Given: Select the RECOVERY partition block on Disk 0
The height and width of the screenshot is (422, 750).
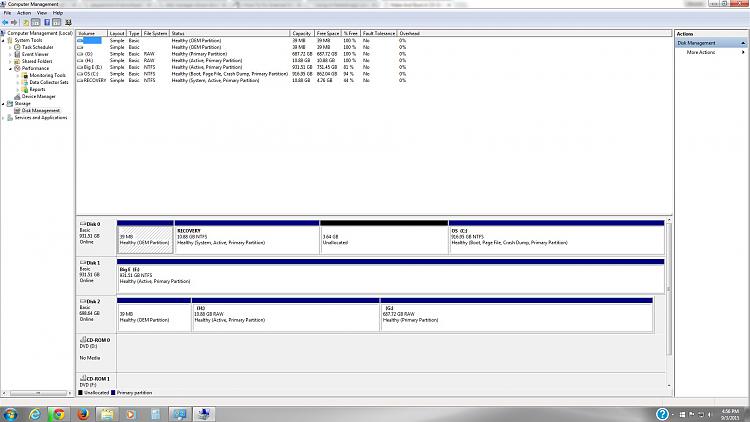Looking at the screenshot, I should (247, 238).
